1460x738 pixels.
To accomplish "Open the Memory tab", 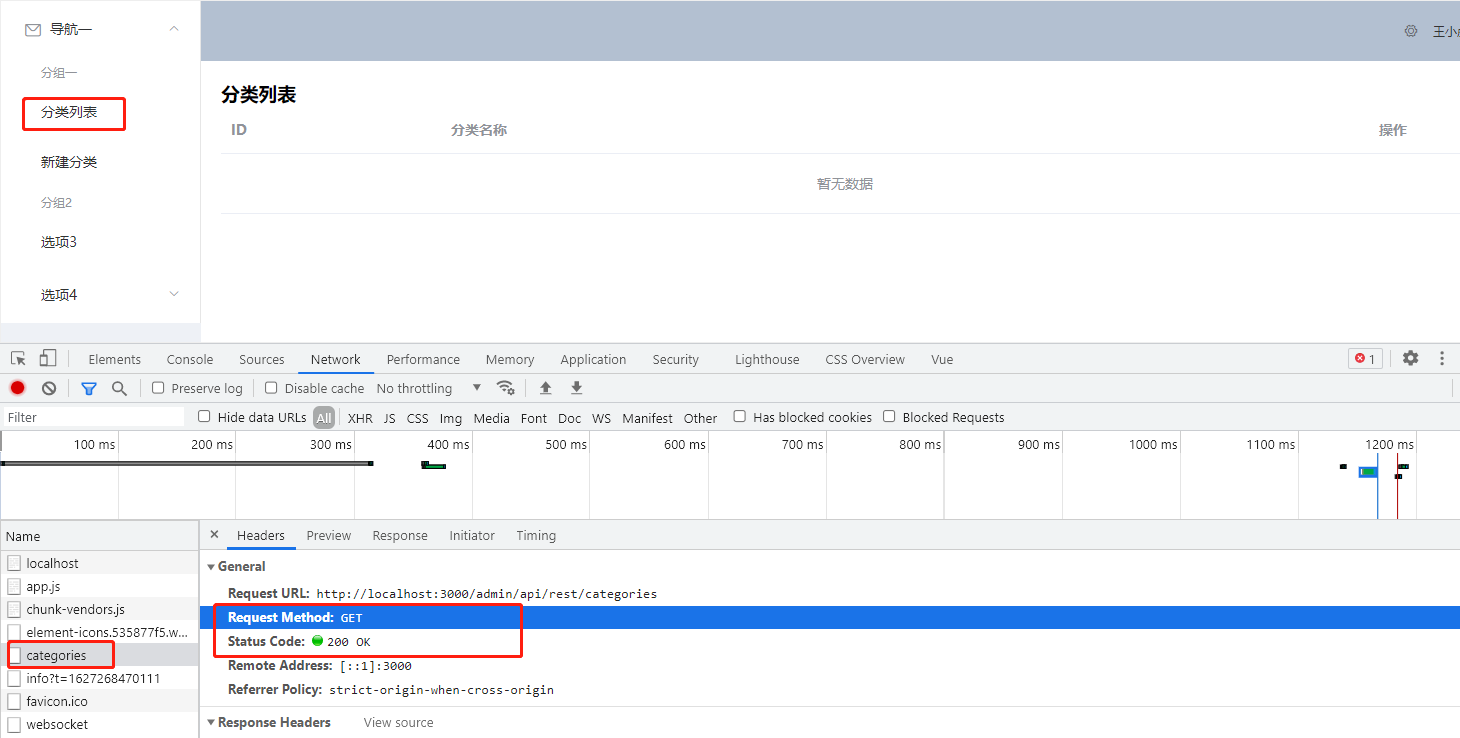I will (510, 359).
